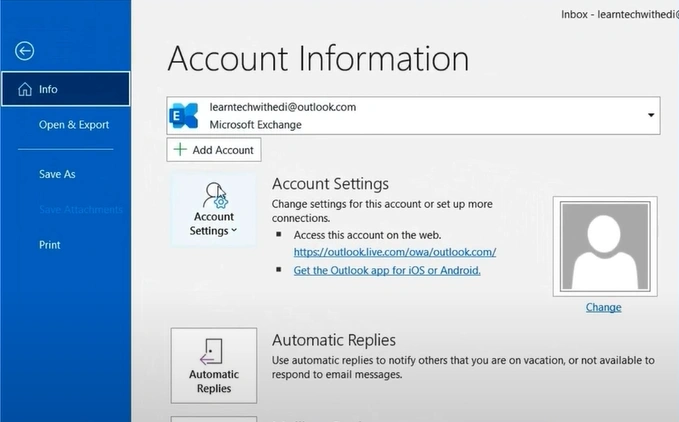
Task: Click the learntechwithedi@outlook.com email text
Action: pyautogui.click(x=283, y=107)
